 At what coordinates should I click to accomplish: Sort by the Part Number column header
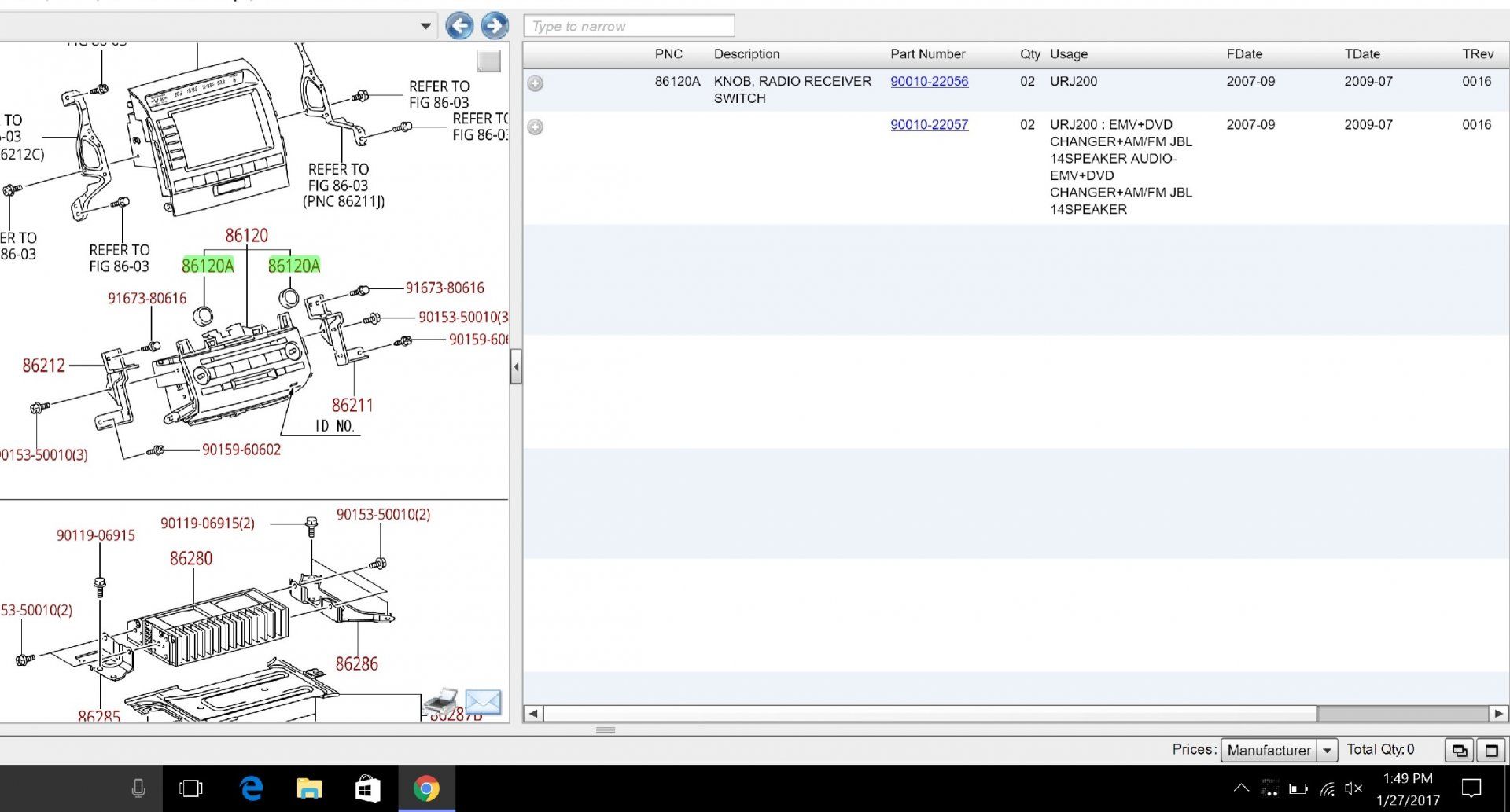(x=927, y=54)
